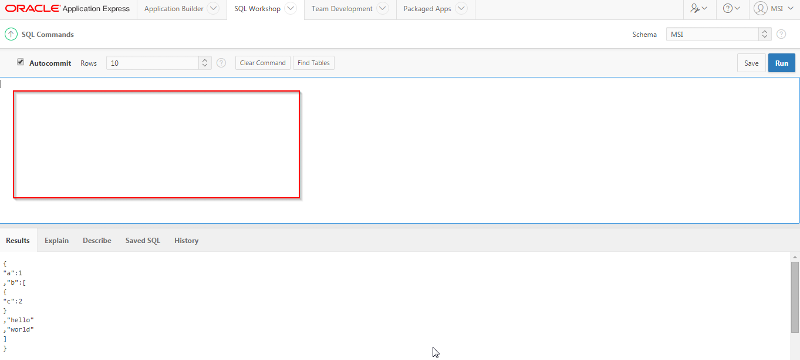Expand the Application Builder dropdown arrow
Viewport: 800px width, 360px height.
214,9
